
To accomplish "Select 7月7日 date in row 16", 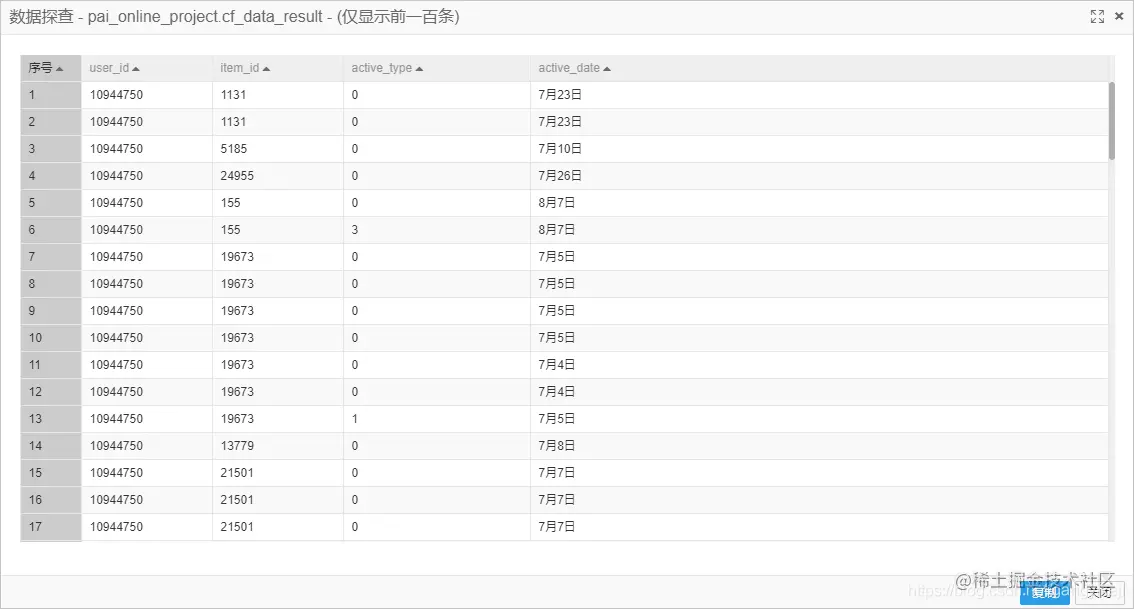I will (x=819, y=500).
